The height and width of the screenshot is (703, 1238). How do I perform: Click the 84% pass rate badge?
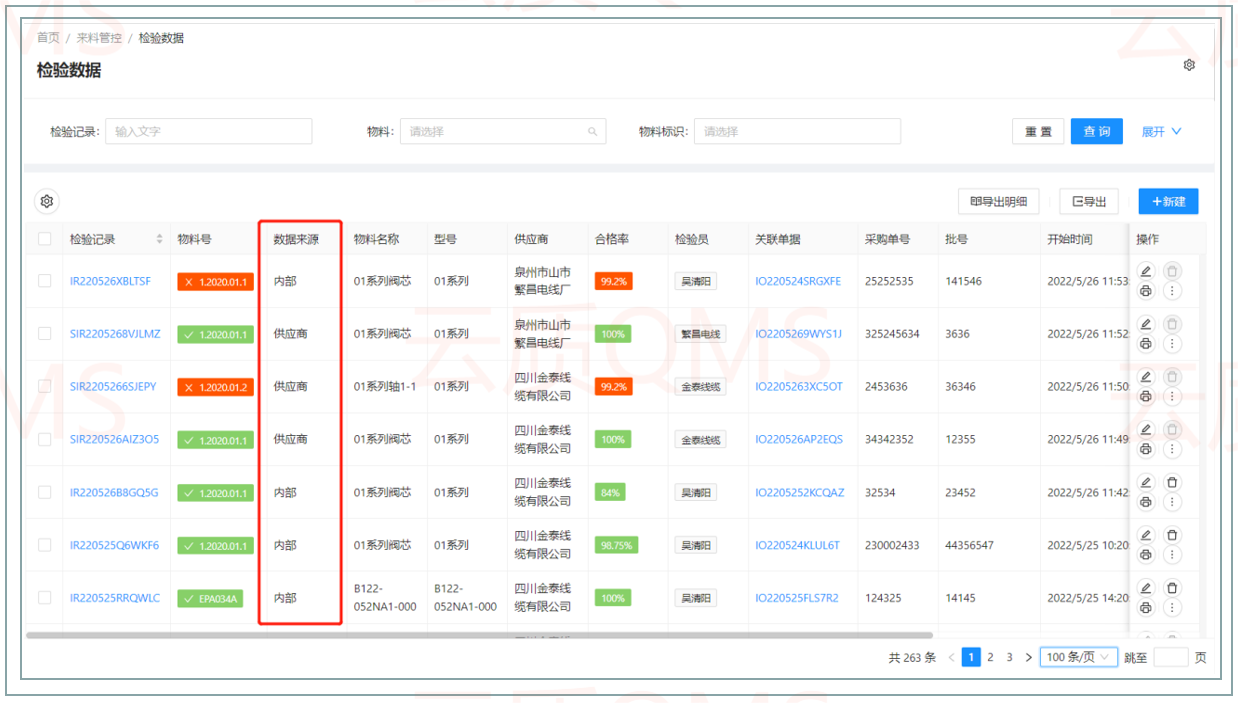pos(610,492)
